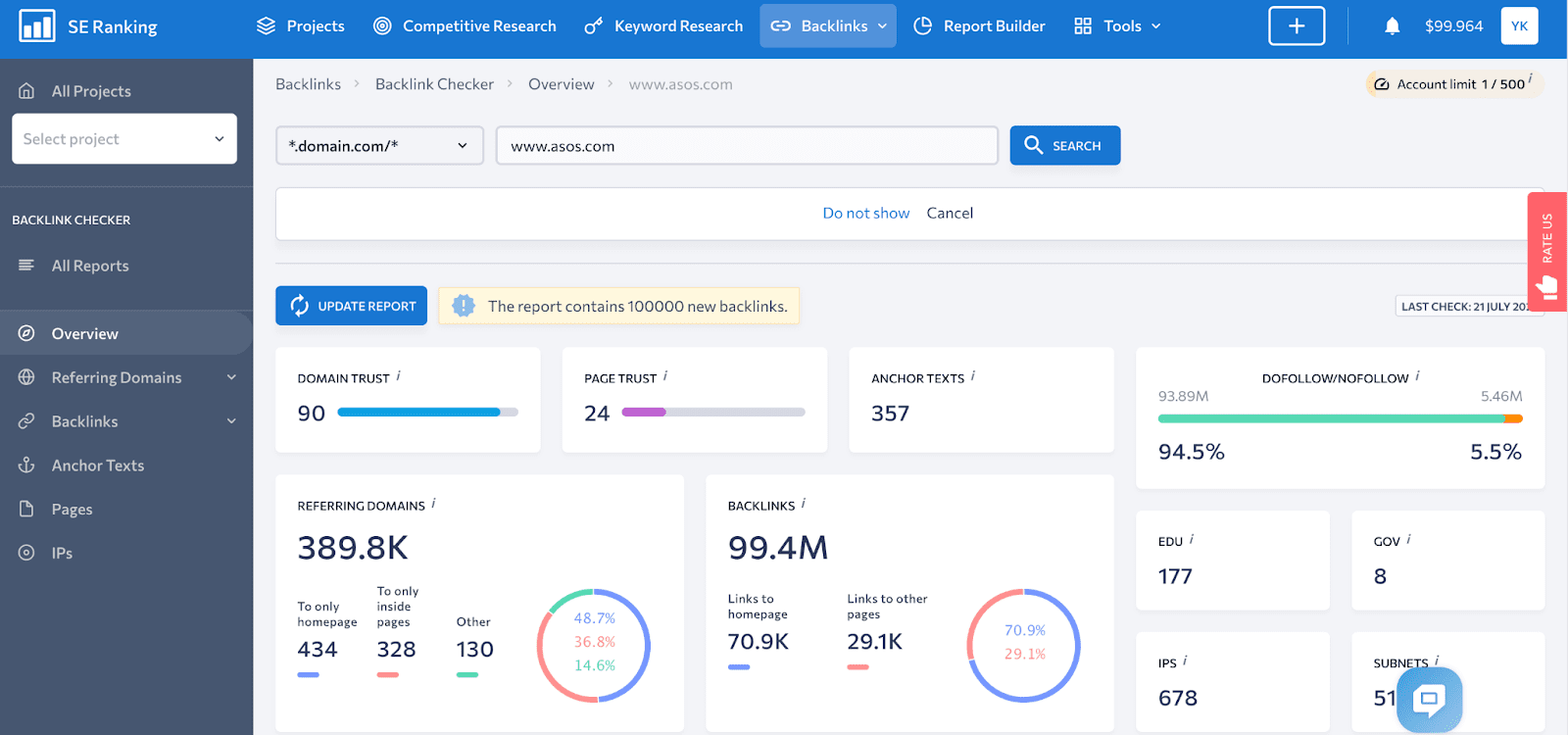Open the live chat widget
This screenshot has width=1568, height=735.
pyautogui.click(x=1429, y=699)
